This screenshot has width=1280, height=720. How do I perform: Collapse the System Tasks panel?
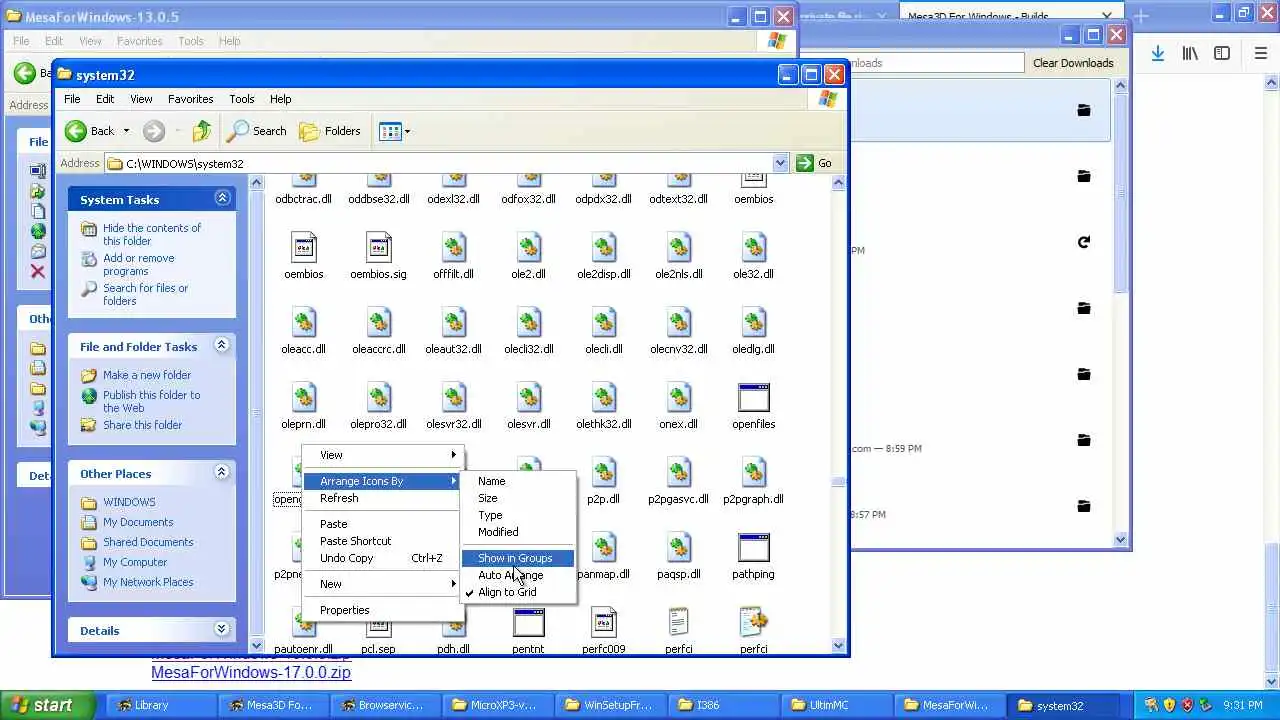(222, 198)
